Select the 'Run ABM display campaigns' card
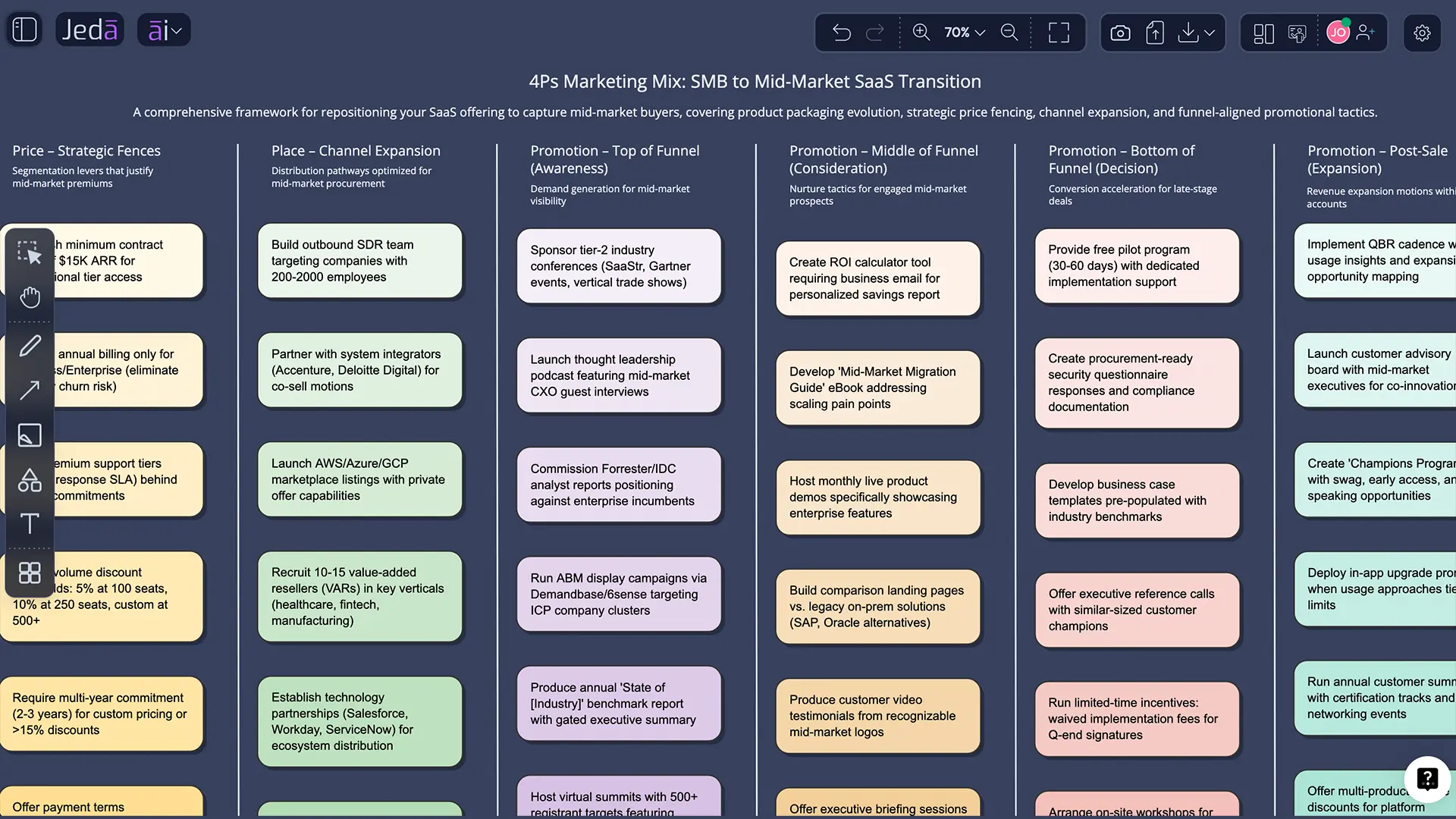 point(619,594)
